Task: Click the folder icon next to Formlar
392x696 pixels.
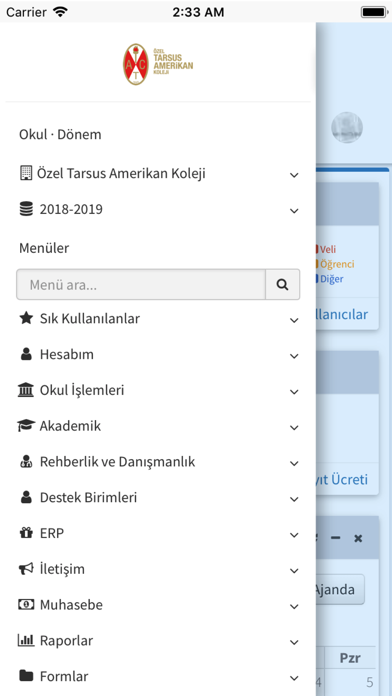Action: [26, 676]
